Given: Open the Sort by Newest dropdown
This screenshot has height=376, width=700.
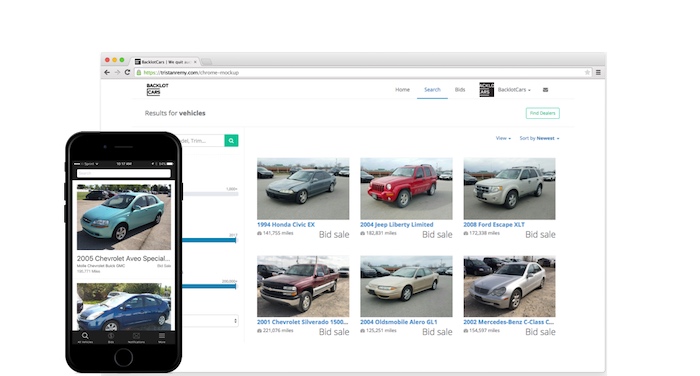Looking at the screenshot, I should click(x=539, y=138).
